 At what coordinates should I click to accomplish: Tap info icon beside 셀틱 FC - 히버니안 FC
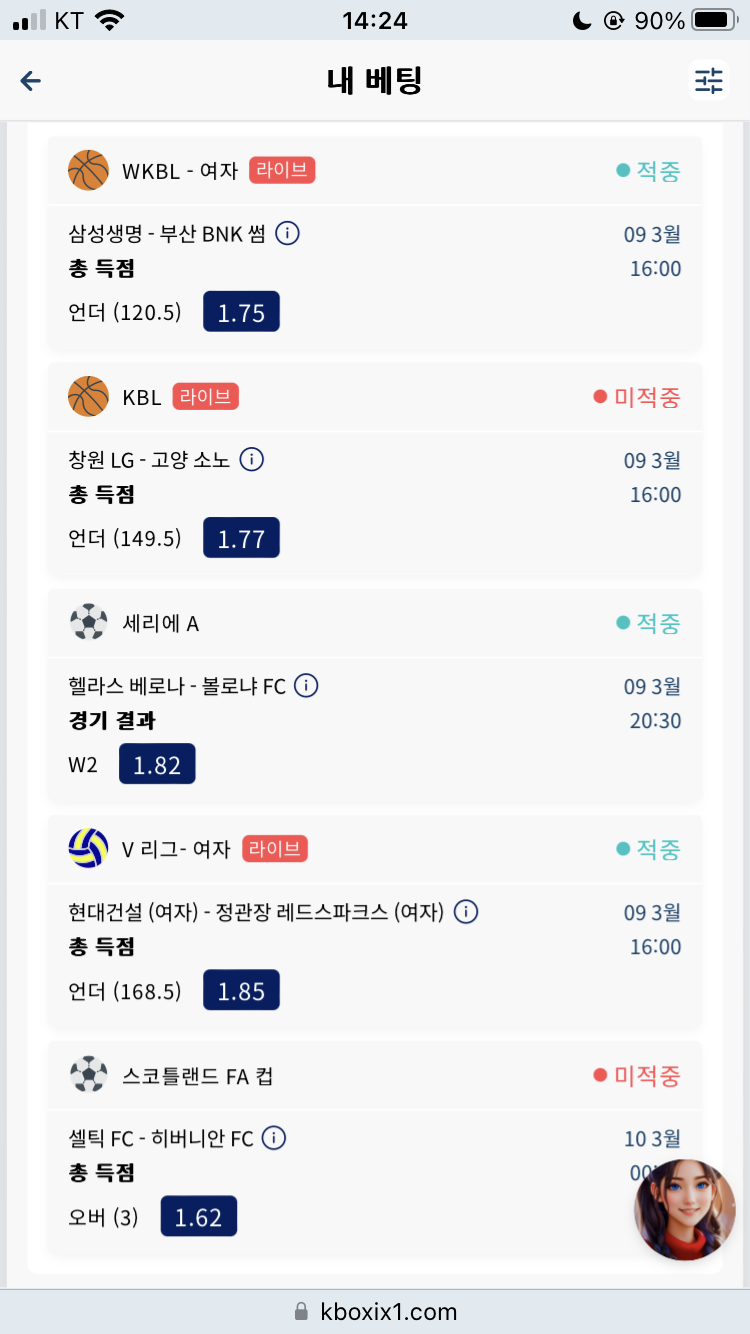click(x=274, y=1138)
